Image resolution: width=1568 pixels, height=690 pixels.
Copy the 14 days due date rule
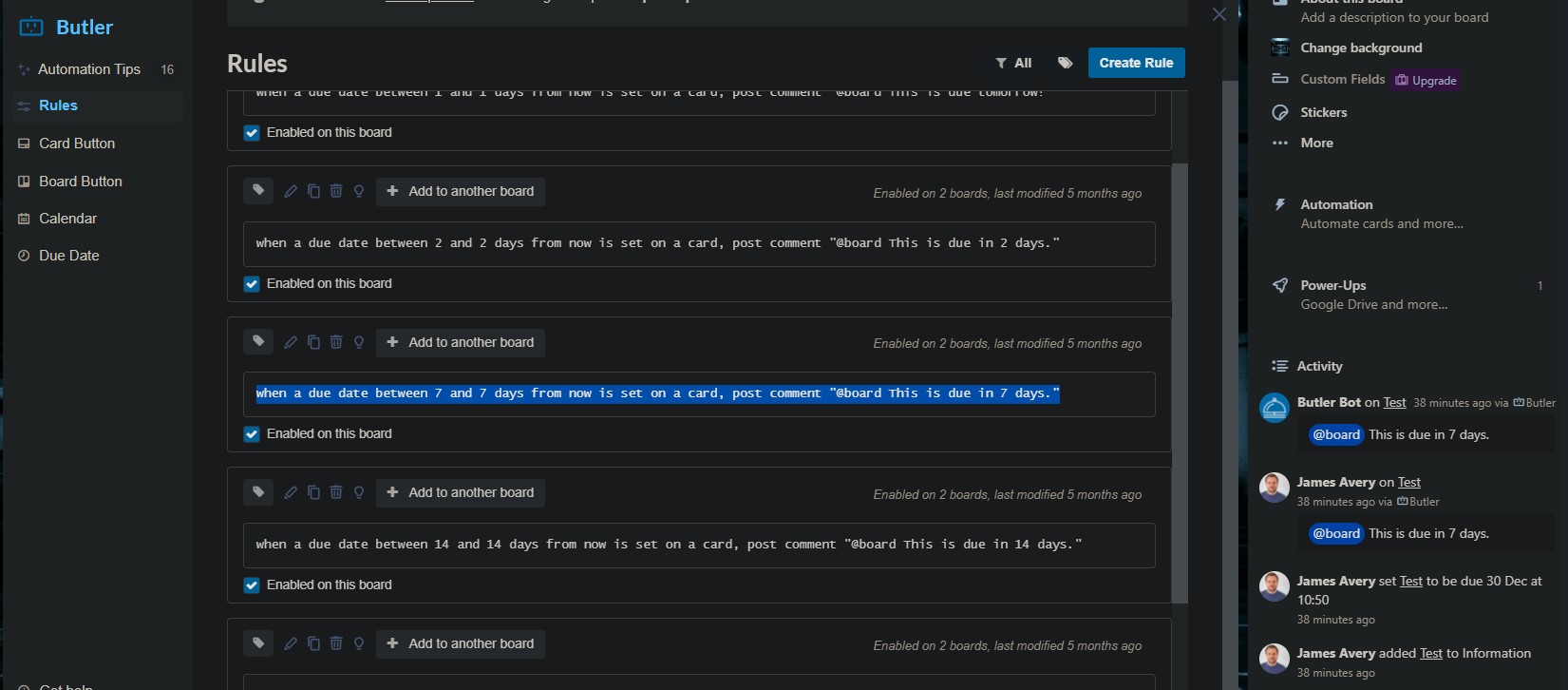point(313,492)
